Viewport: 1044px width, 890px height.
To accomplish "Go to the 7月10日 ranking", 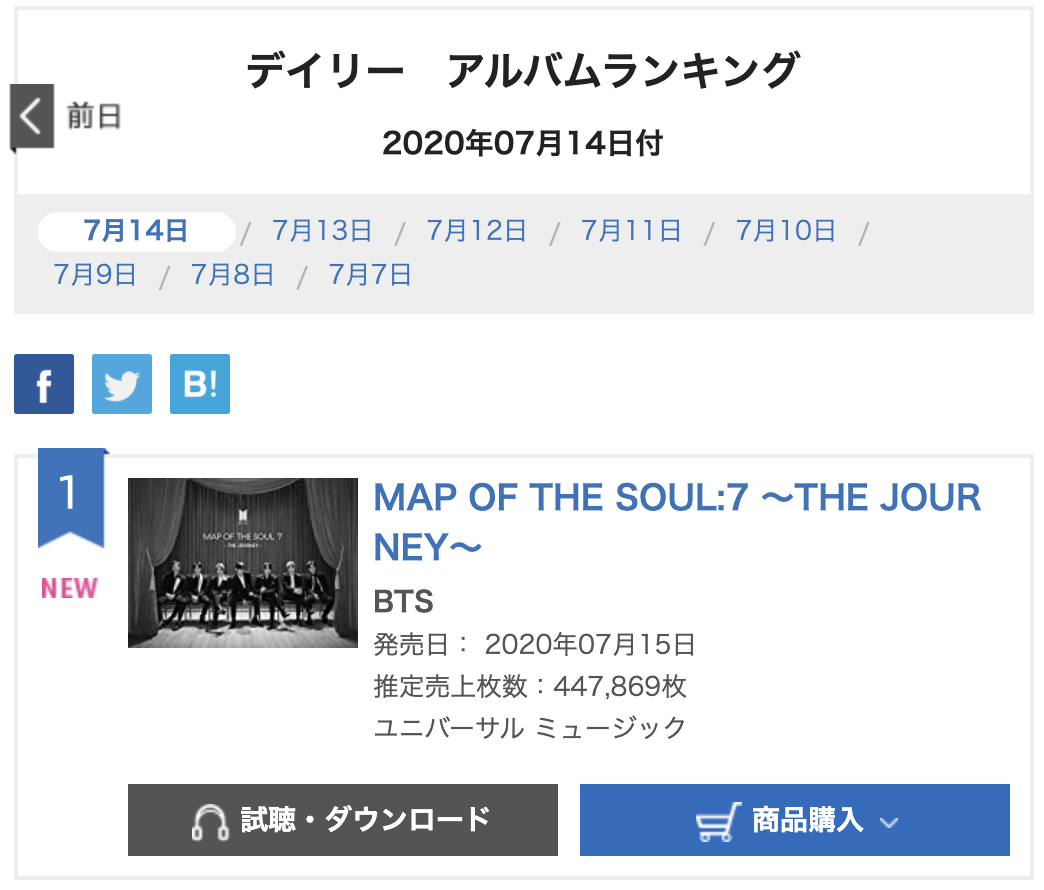I will (786, 231).
